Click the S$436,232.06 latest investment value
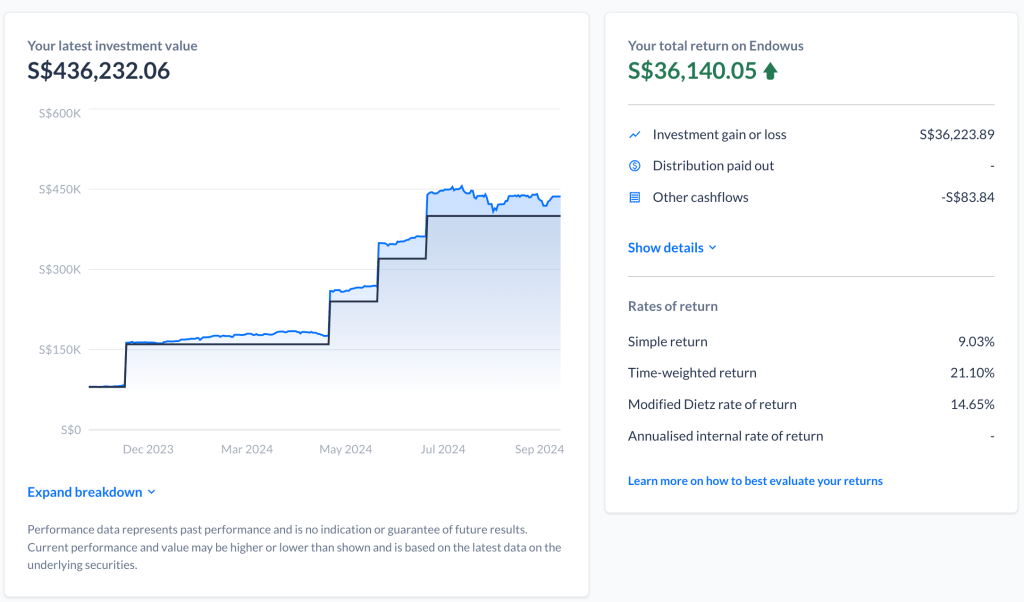The image size is (1024, 602). point(99,71)
